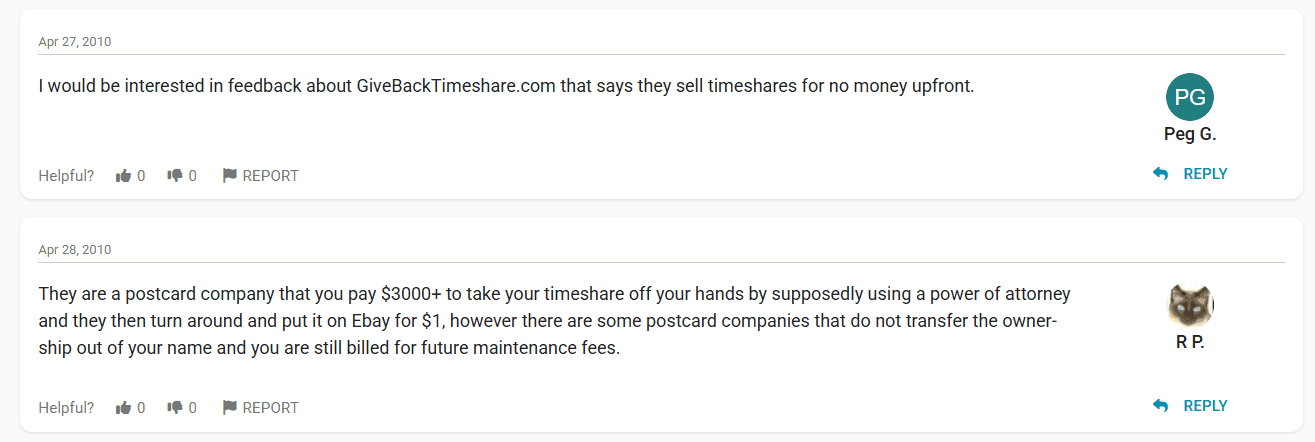
Task: Click flag icon on Peg G.'s comment
Action: [229, 176]
